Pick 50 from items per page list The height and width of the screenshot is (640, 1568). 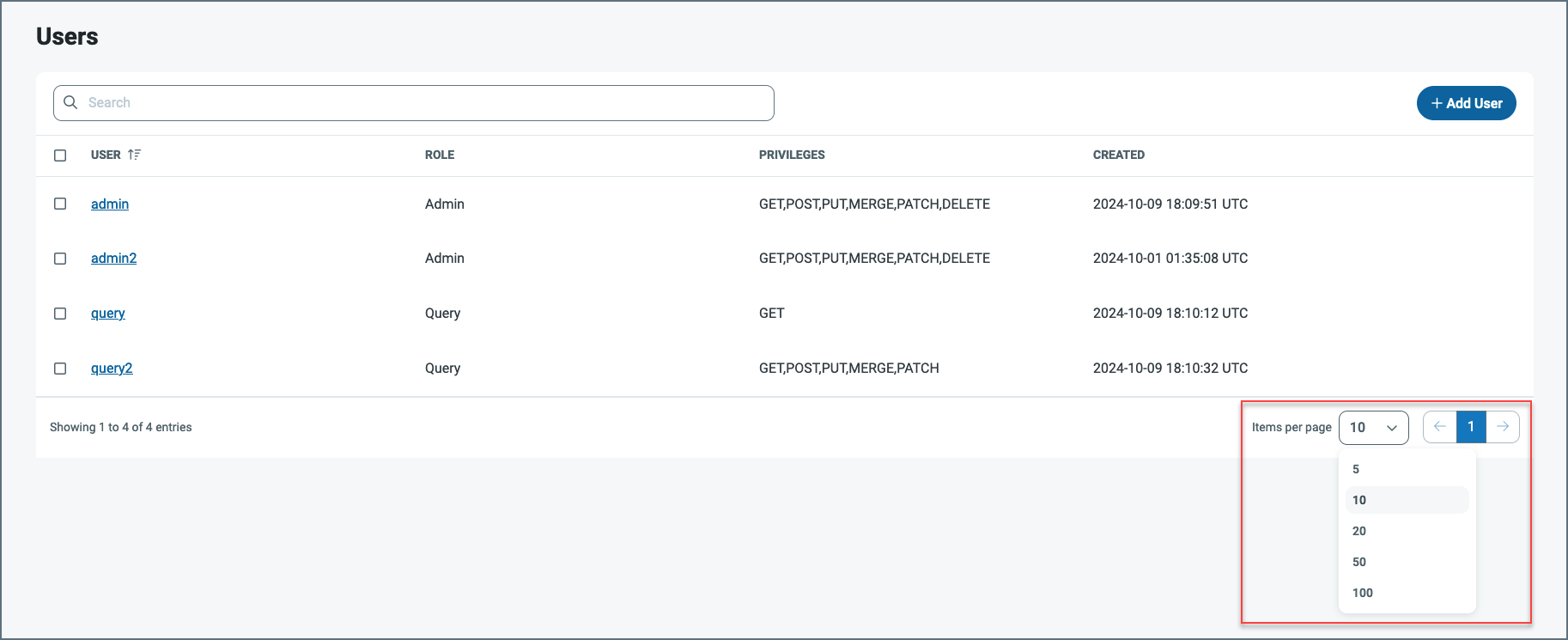tap(1359, 562)
